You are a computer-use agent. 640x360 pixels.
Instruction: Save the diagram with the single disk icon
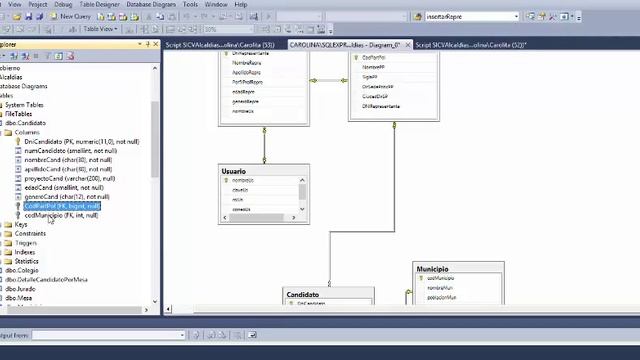click(28, 17)
